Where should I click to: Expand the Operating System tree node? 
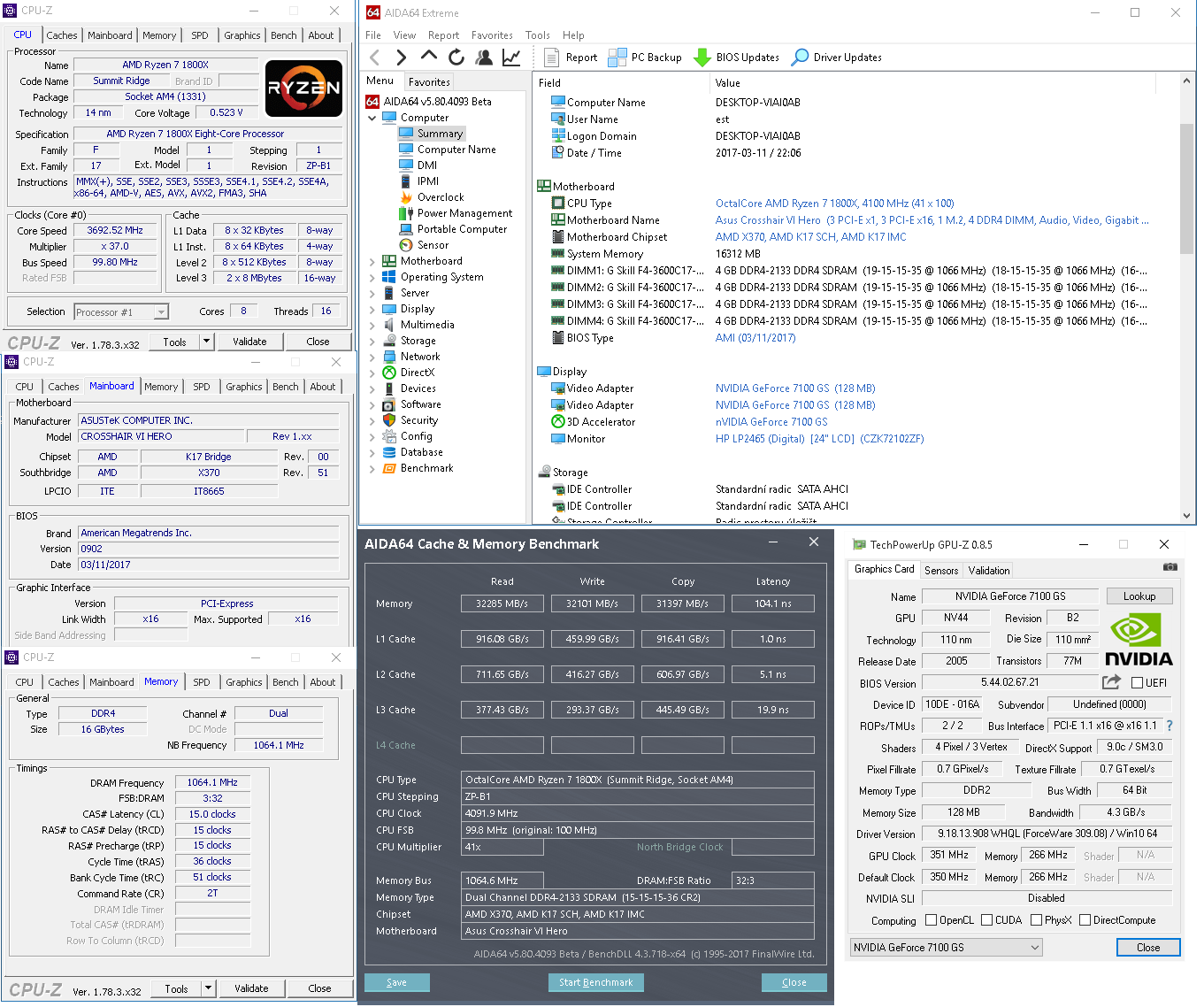click(x=372, y=277)
